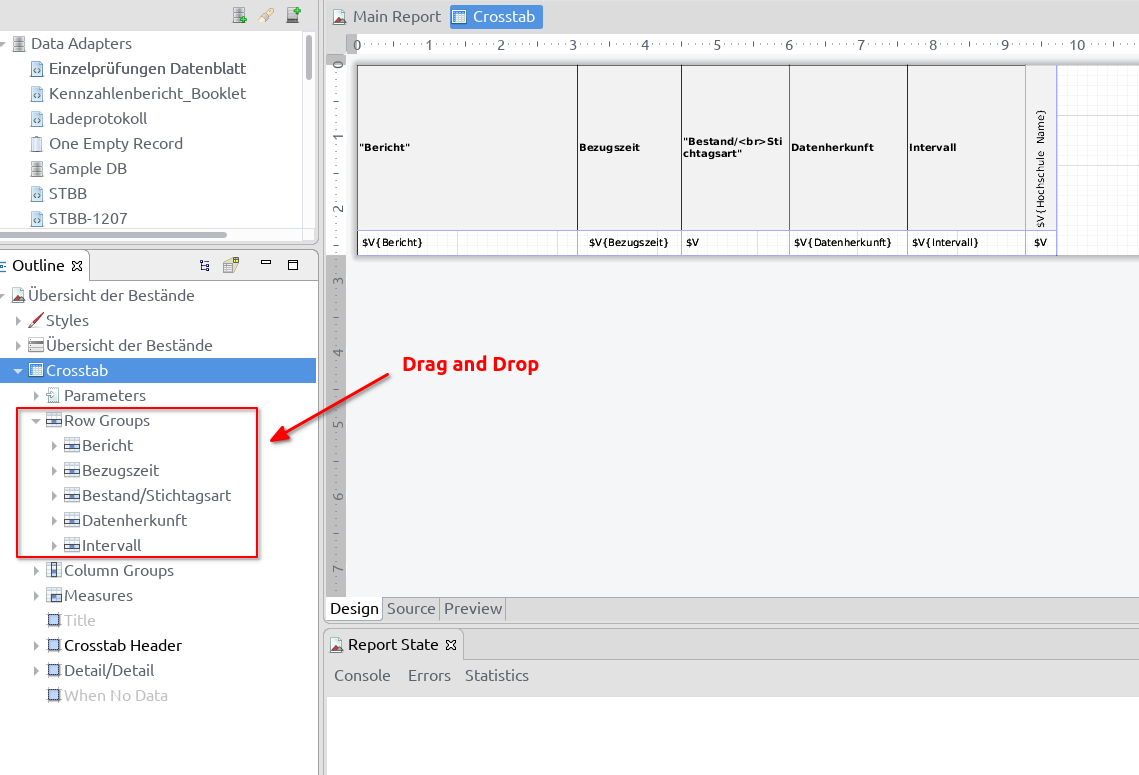
Task: Expand the Intervall row group
Action: [54, 545]
